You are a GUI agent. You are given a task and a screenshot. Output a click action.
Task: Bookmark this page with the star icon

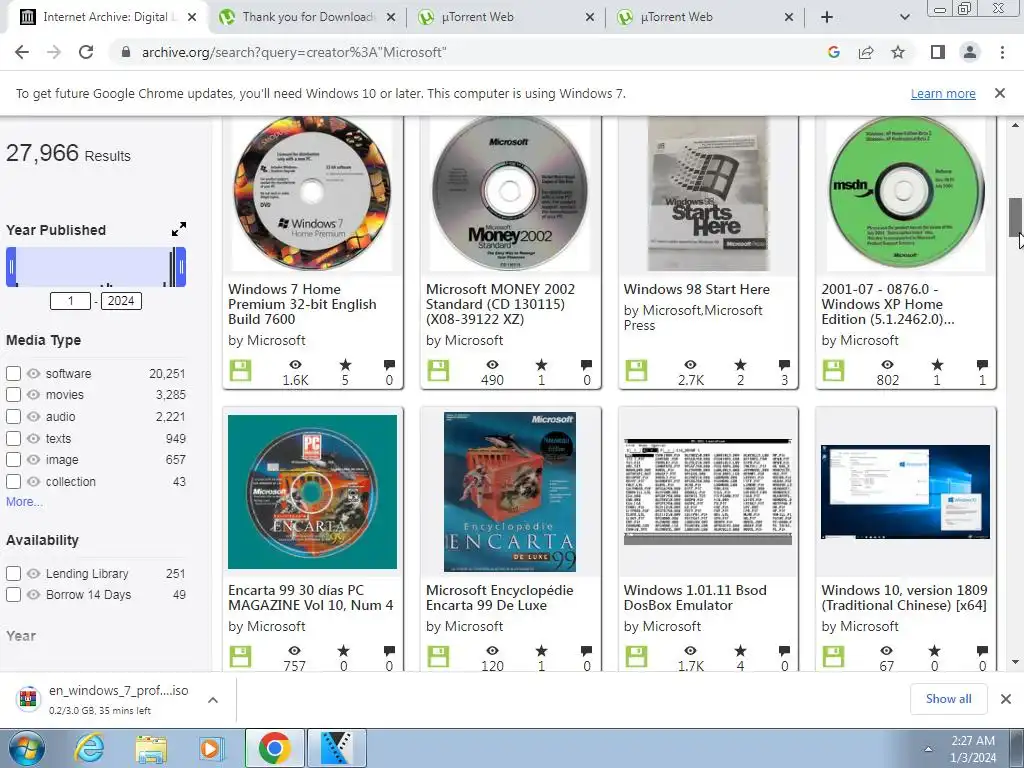898,52
